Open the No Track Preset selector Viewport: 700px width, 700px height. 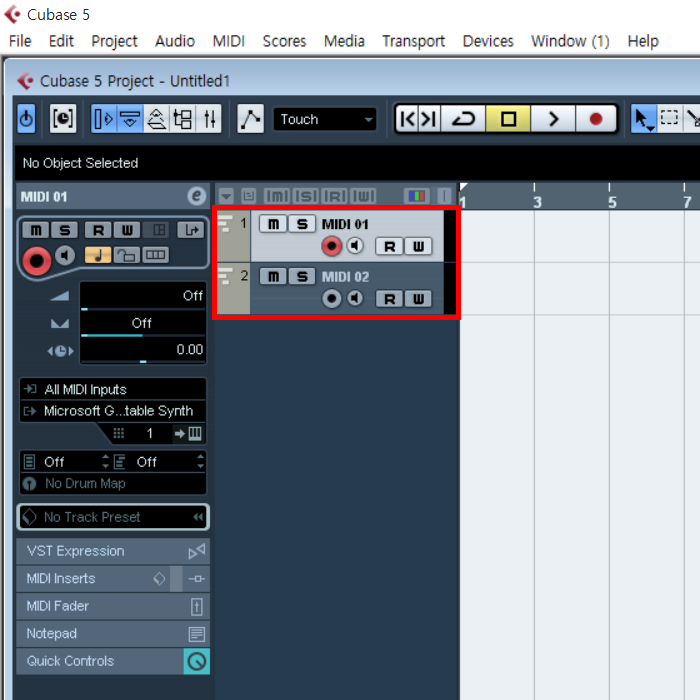113,517
